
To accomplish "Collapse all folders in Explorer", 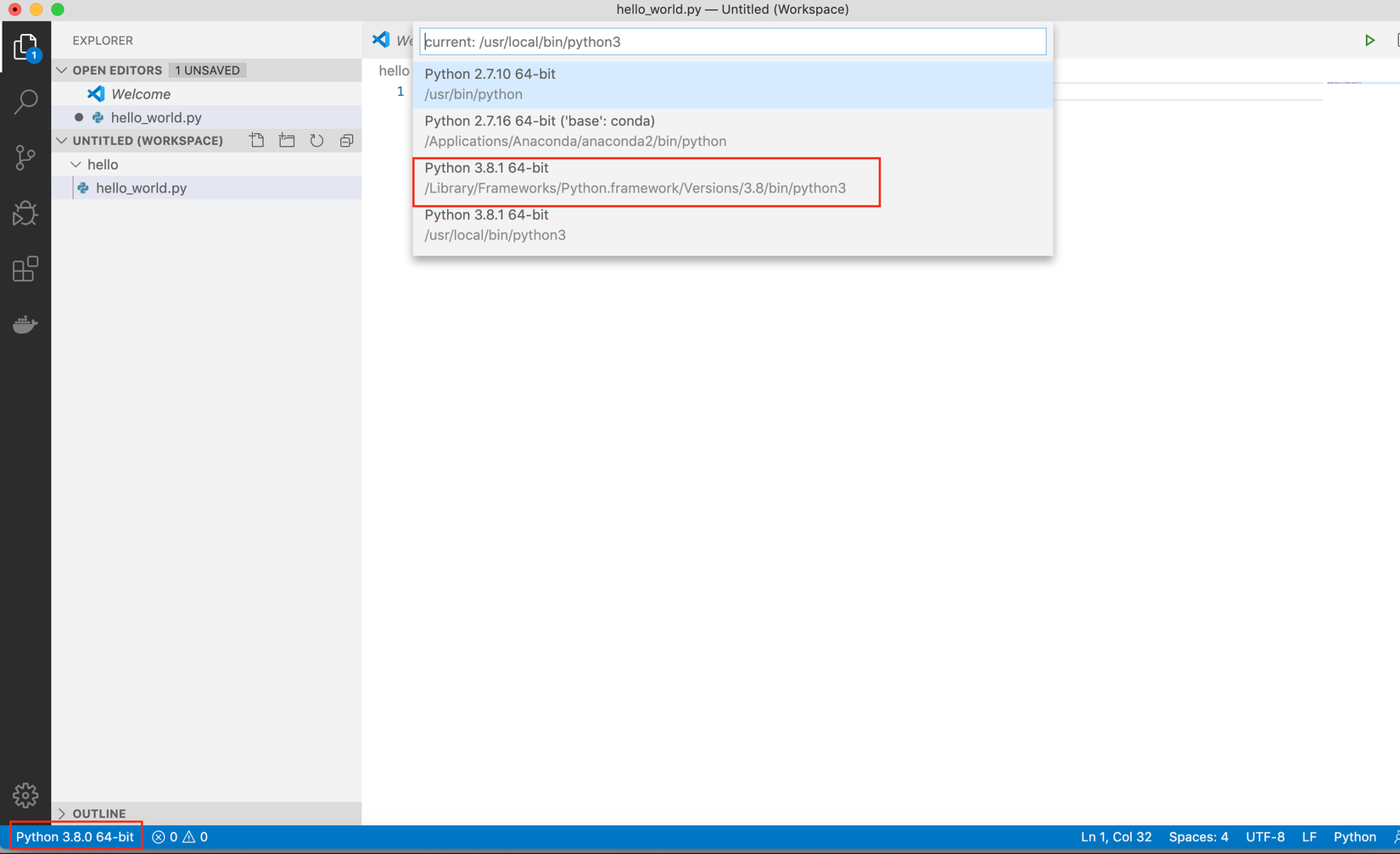I will coord(346,140).
